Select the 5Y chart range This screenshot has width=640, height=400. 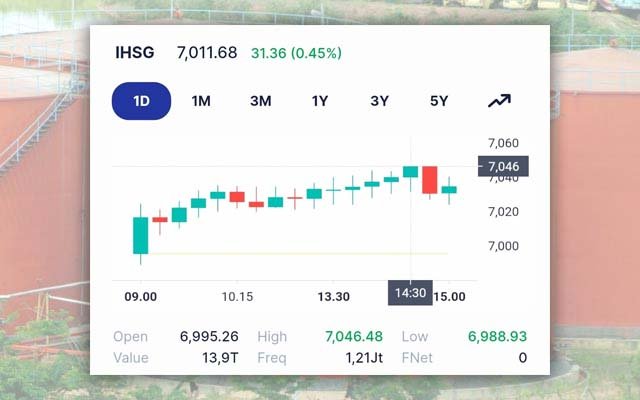coord(439,101)
